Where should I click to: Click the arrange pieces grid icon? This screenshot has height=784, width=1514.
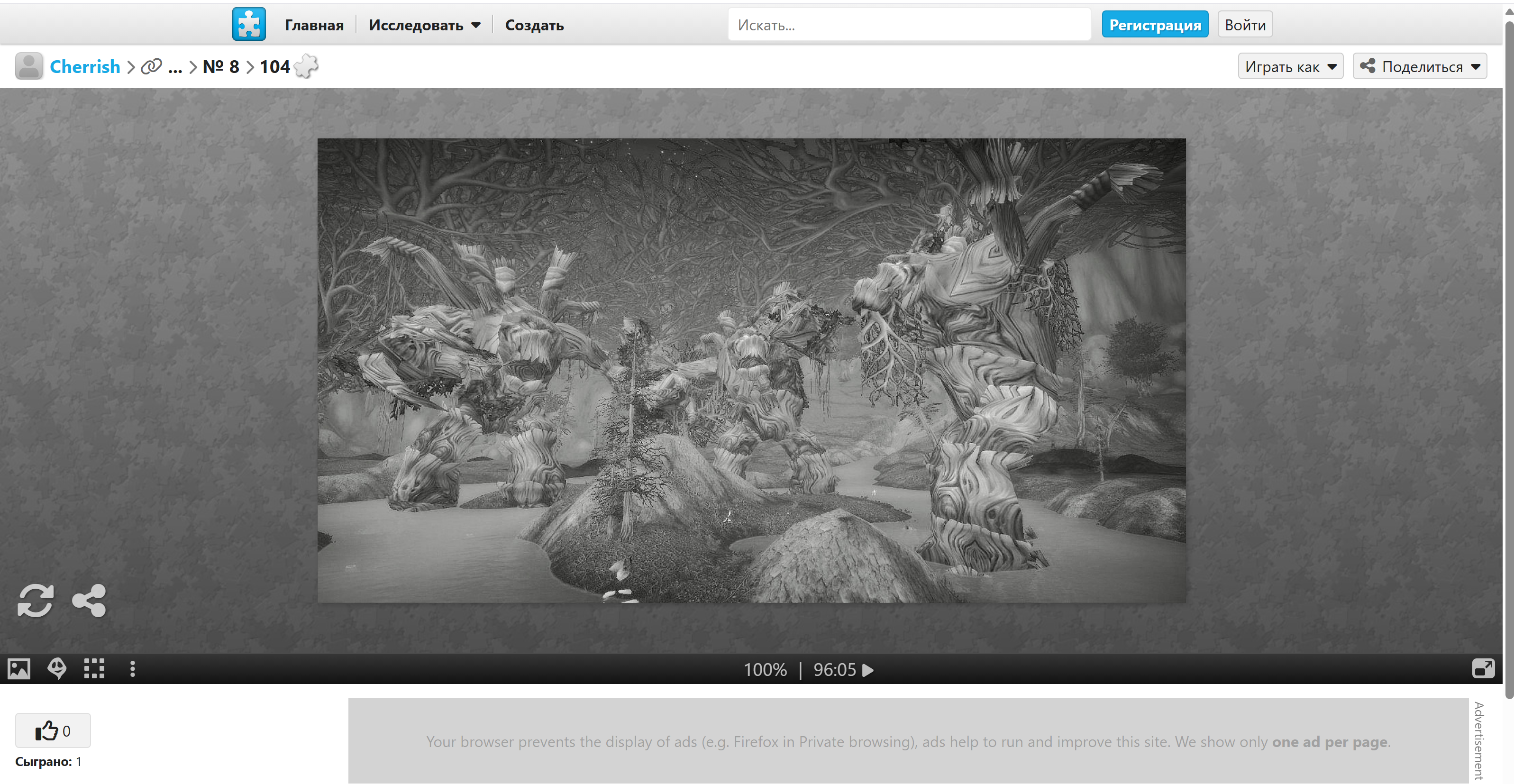[x=94, y=669]
